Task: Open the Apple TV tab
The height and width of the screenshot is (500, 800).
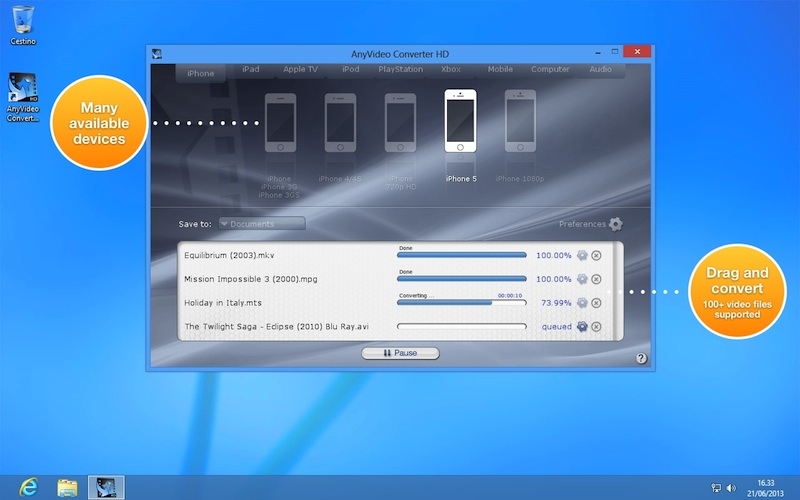Action: [x=300, y=70]
